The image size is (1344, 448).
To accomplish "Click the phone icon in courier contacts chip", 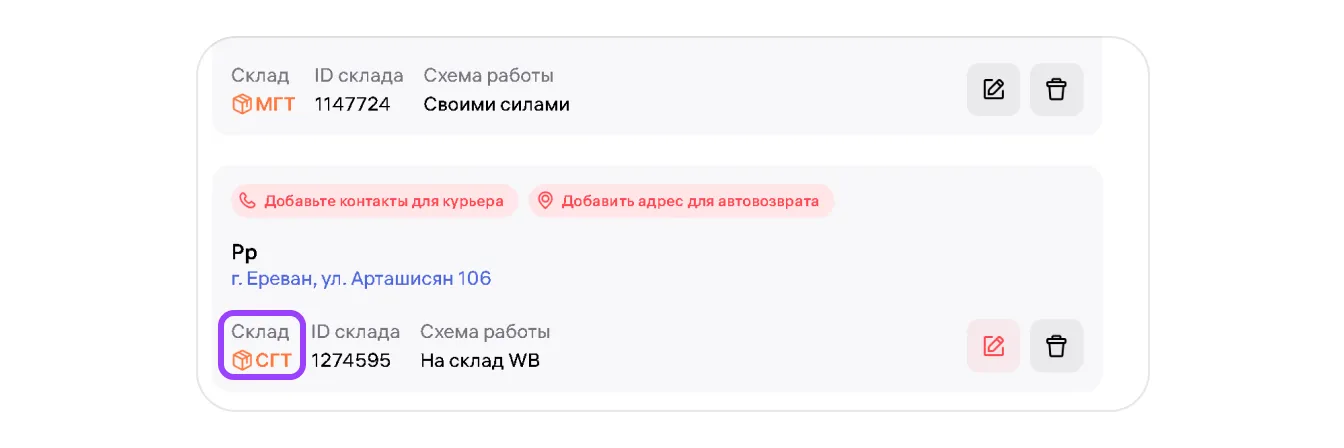I will pos(247,201).
